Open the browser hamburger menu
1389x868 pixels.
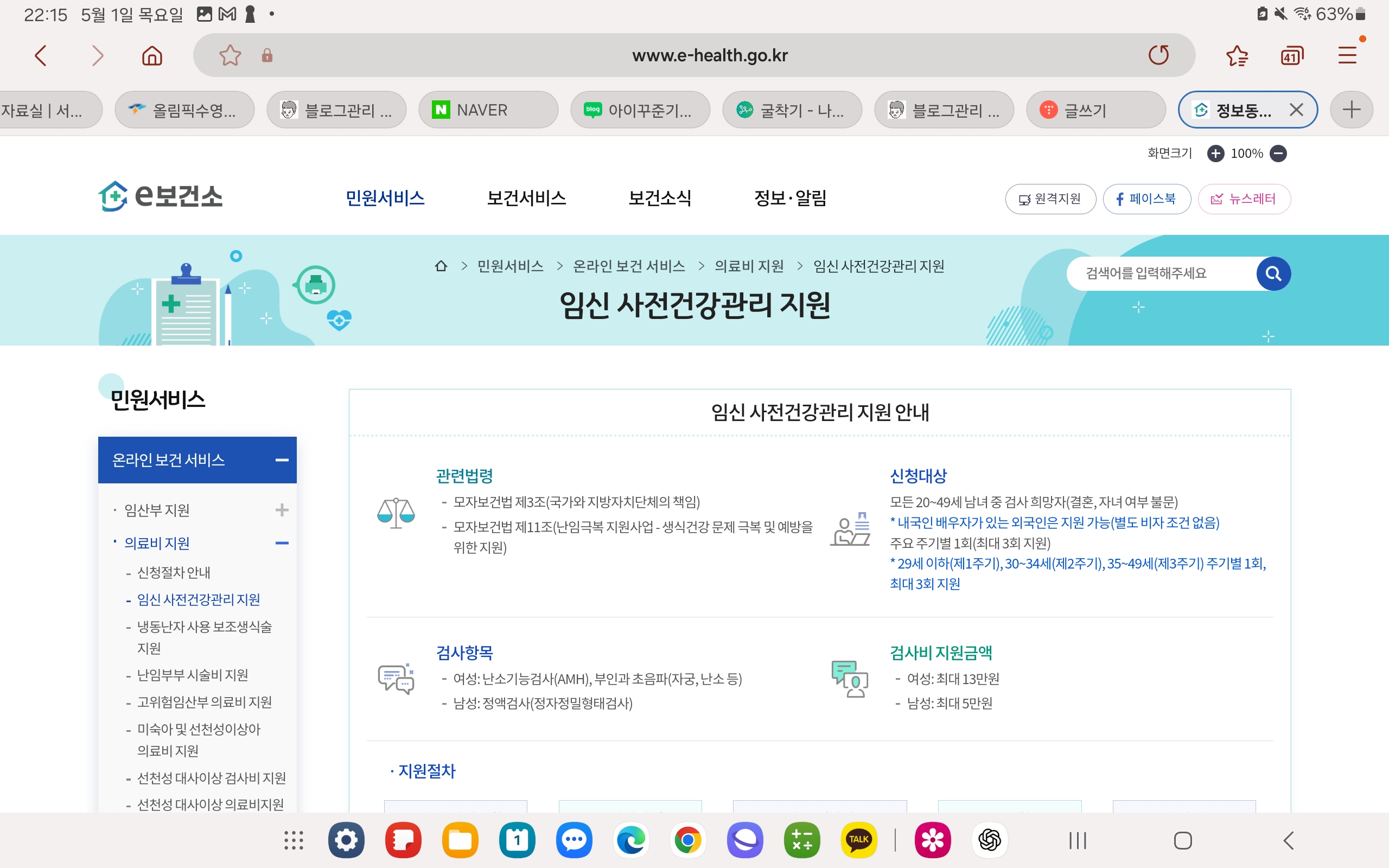[x=1347, y=55]
